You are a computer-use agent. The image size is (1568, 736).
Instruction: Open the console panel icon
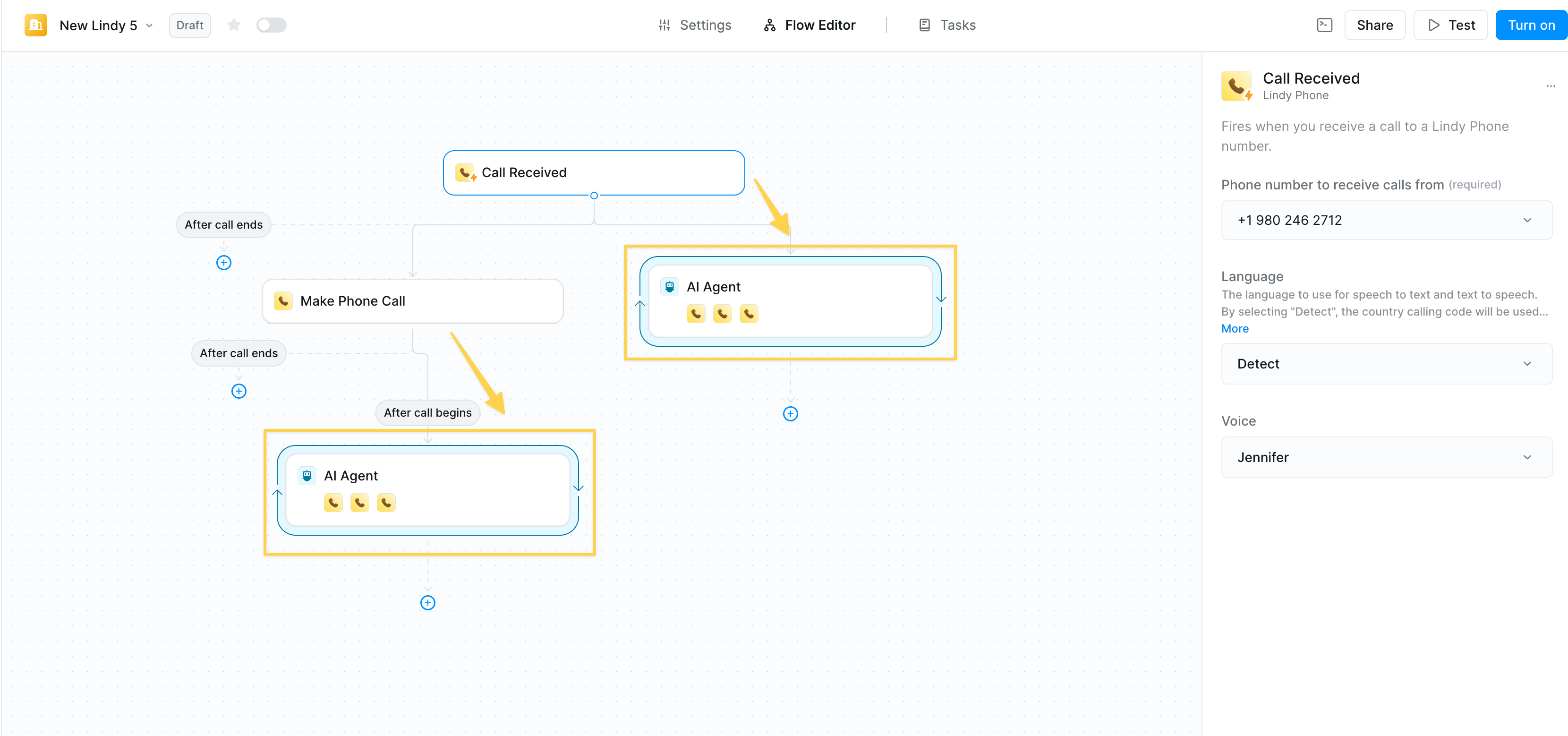pyautogui.click(x=1324, y=25)
